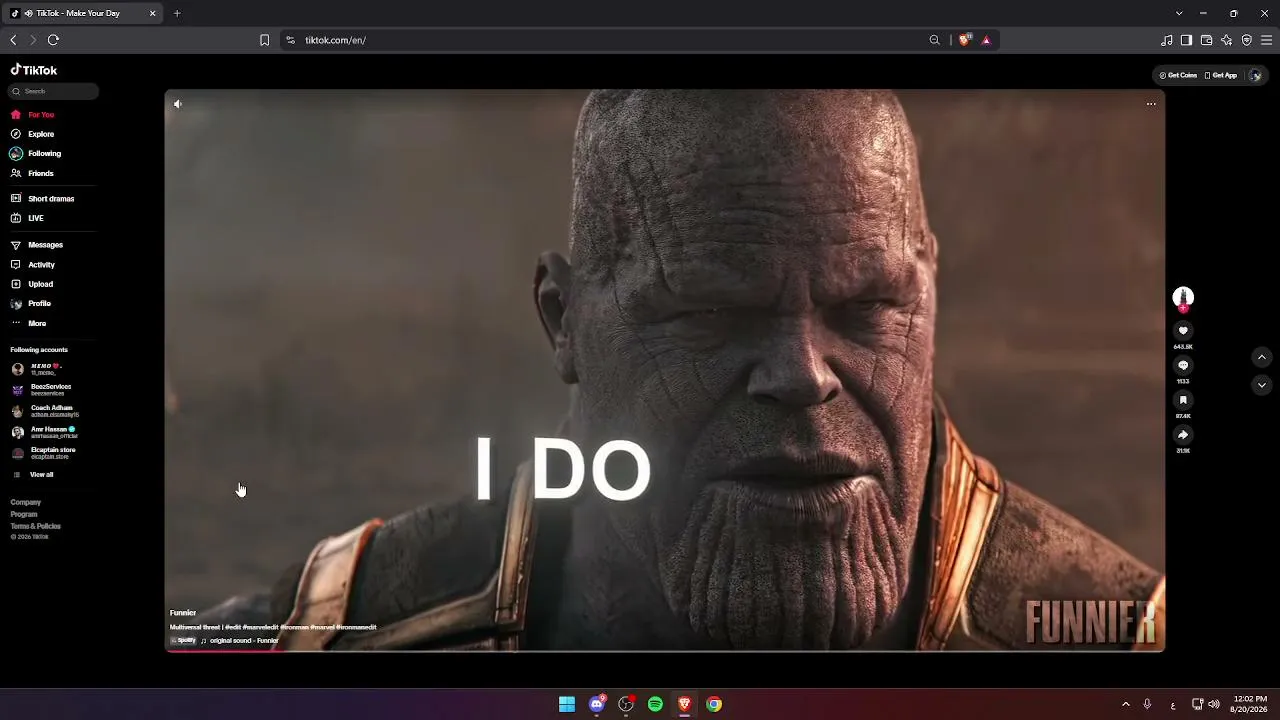Open the profile avatar menu in header
The width and height of the screenshot is (1280, 720).
[x=1256, y=75]
